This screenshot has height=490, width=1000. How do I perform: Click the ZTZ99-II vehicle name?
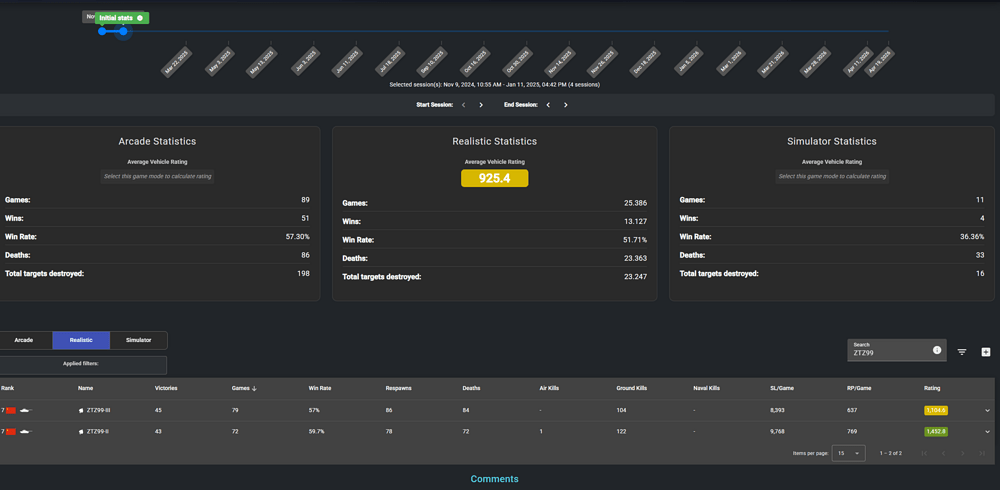pyautogui.click(x=98, y=431)
